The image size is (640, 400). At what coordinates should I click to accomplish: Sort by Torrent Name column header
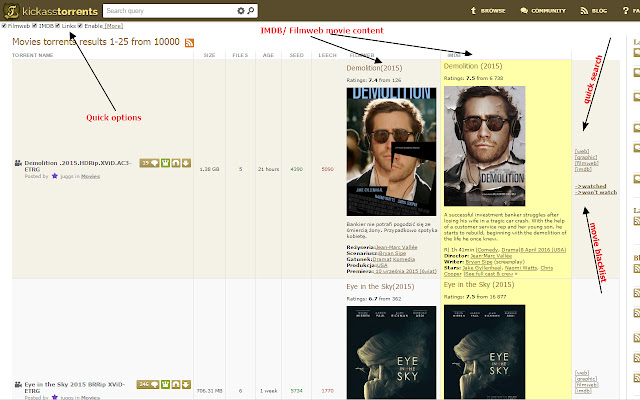coord(33,55)
